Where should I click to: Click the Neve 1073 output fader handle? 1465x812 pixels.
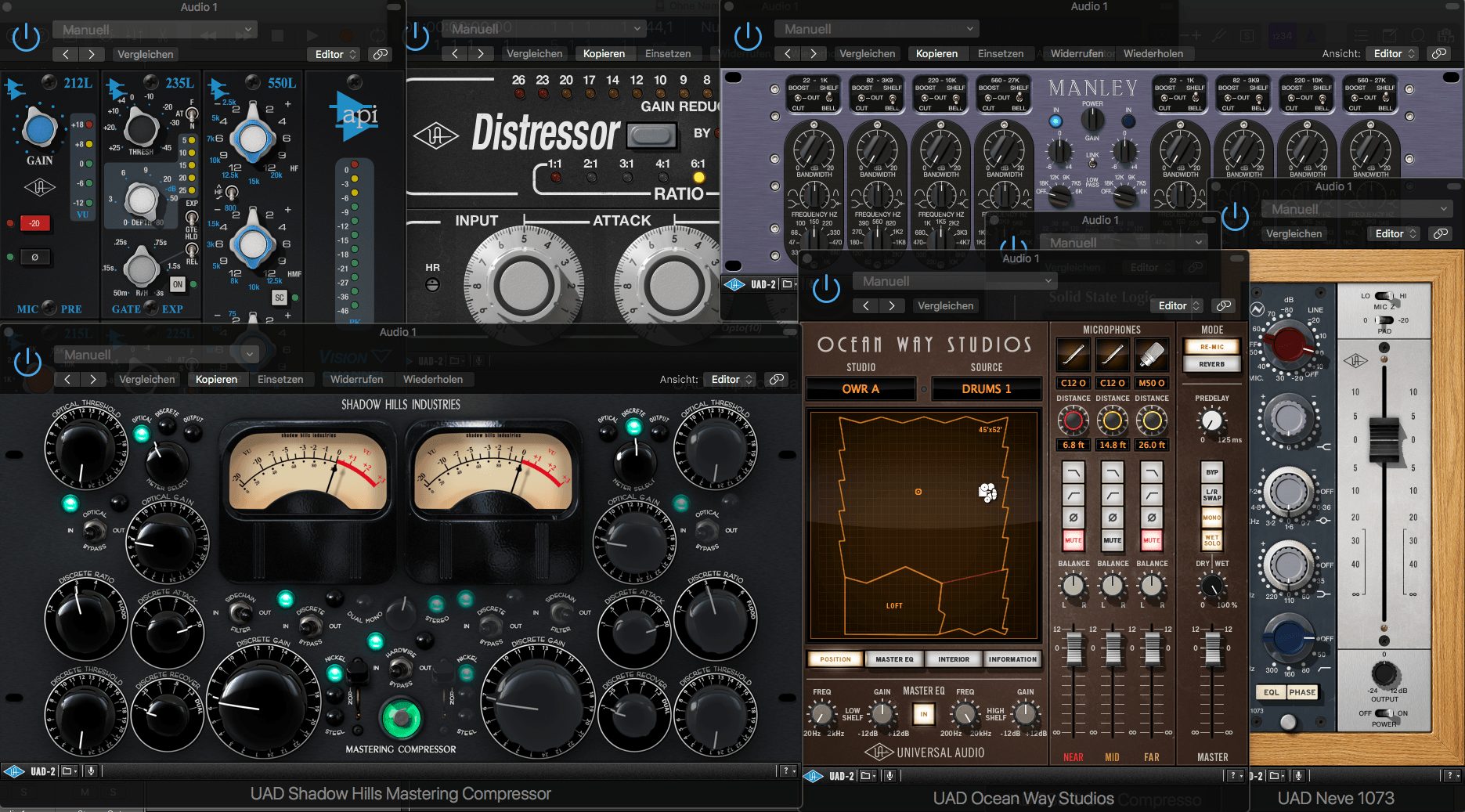(1384, 438)
